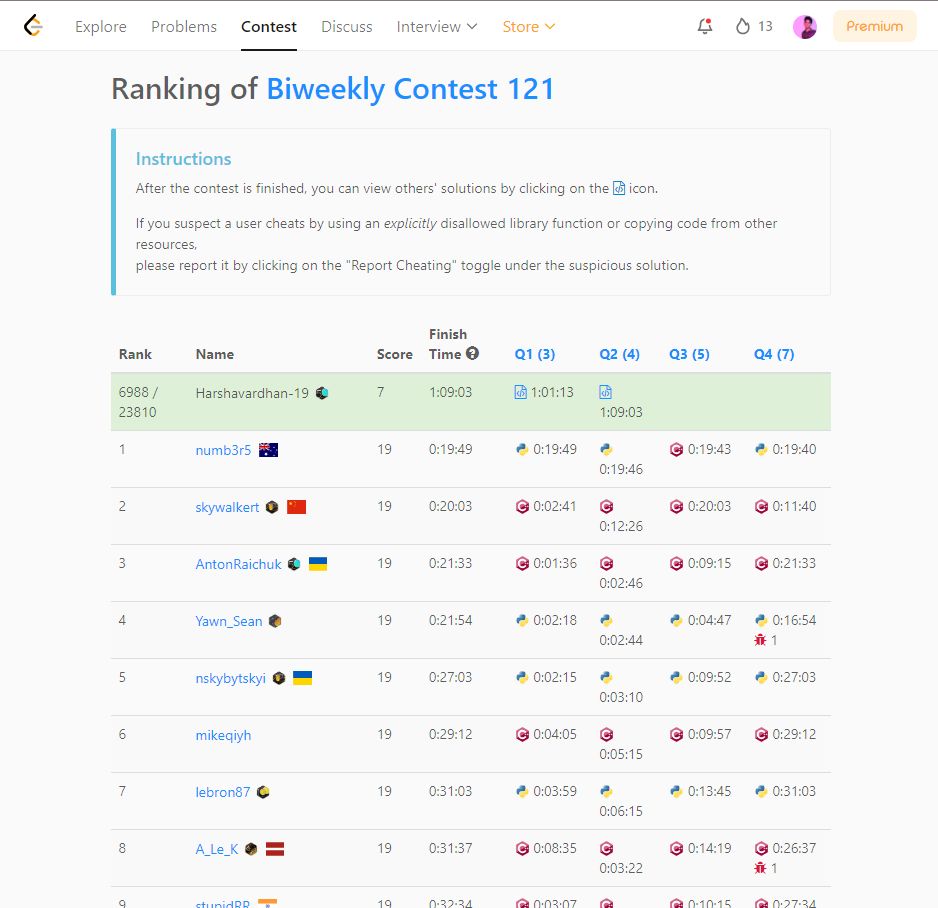The image size is (938, 908).
Task: Click the C++ icon on AntonRaichuk's Q3 submission
Action: click(675, 563)
